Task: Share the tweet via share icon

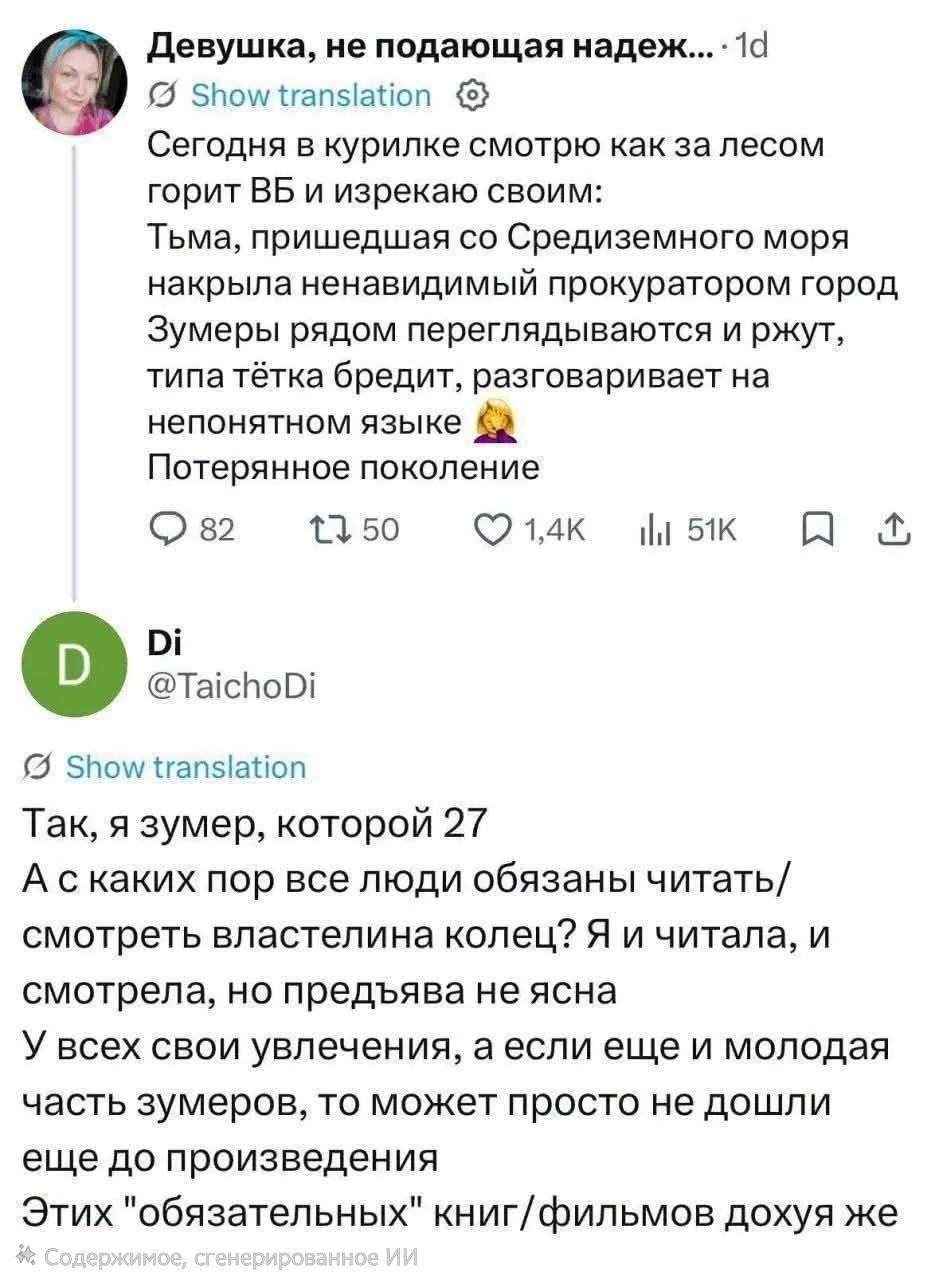Action: (893, 529)
